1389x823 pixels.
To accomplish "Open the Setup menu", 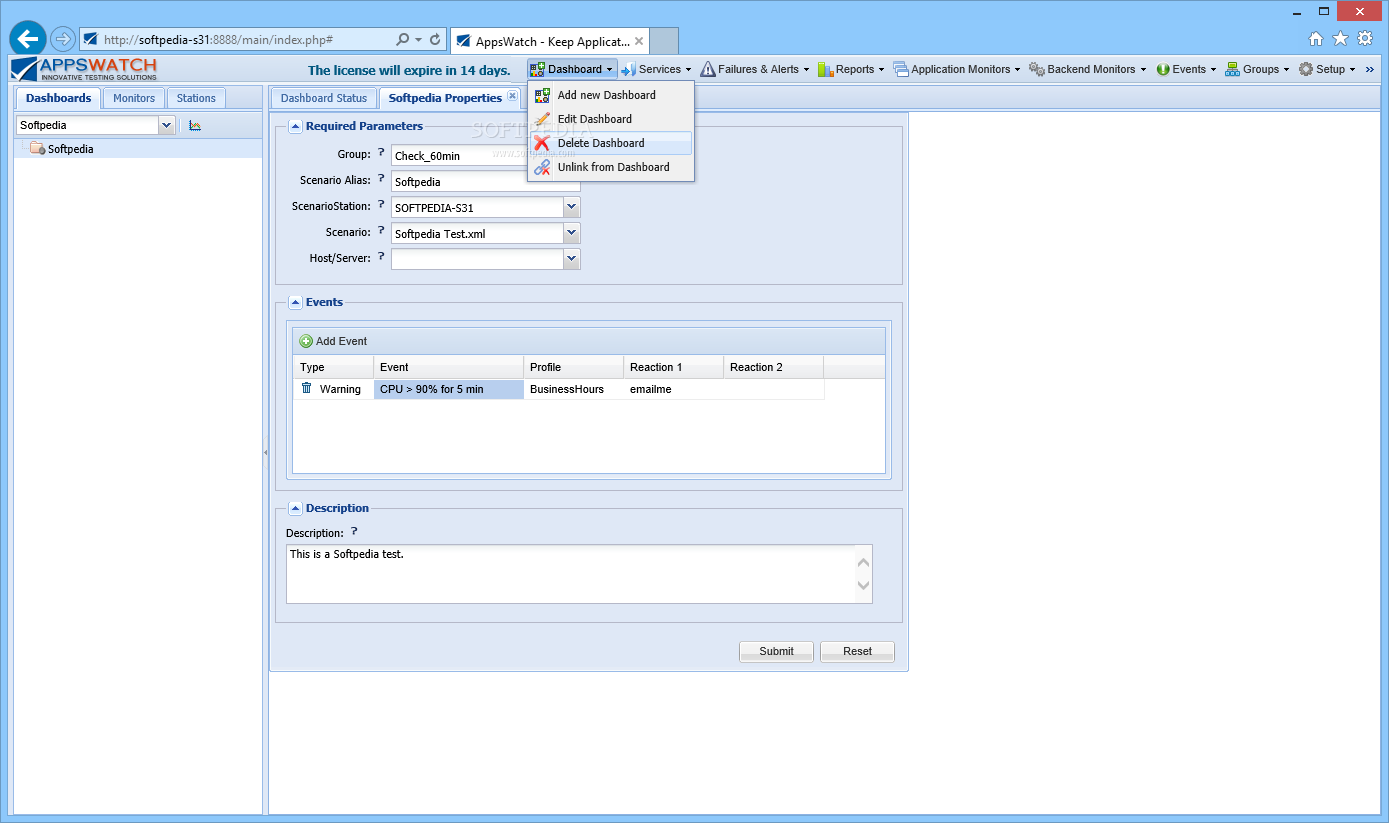I will click(1327, 69).
